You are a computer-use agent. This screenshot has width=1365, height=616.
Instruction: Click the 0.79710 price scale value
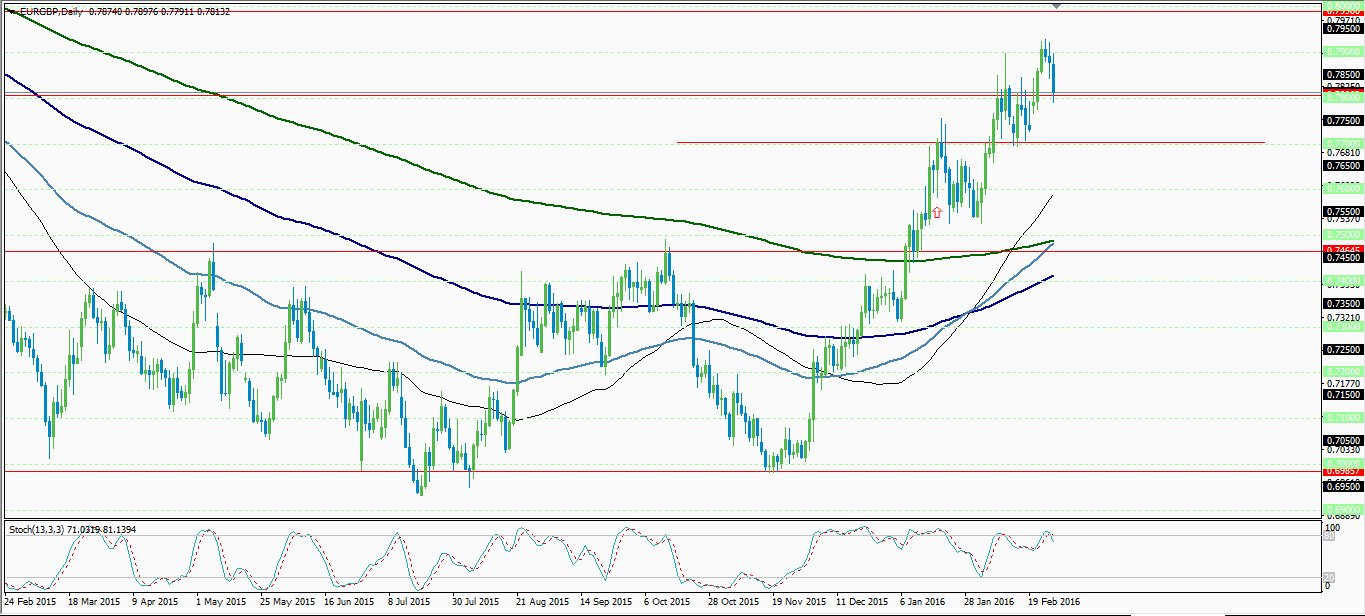pyautogui.click(x=1341, y=19)
